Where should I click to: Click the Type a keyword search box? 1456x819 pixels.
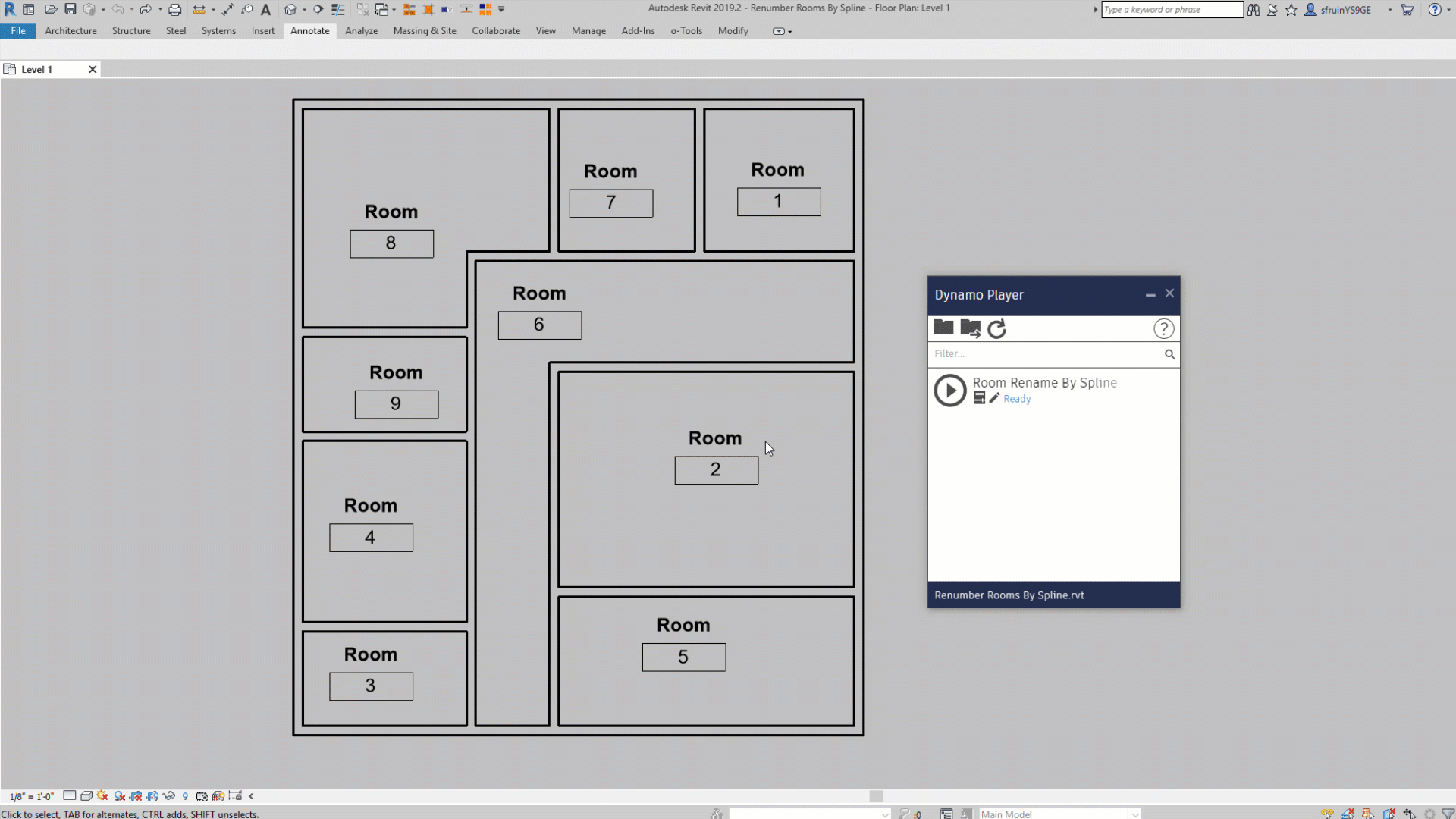(1172, 10)
